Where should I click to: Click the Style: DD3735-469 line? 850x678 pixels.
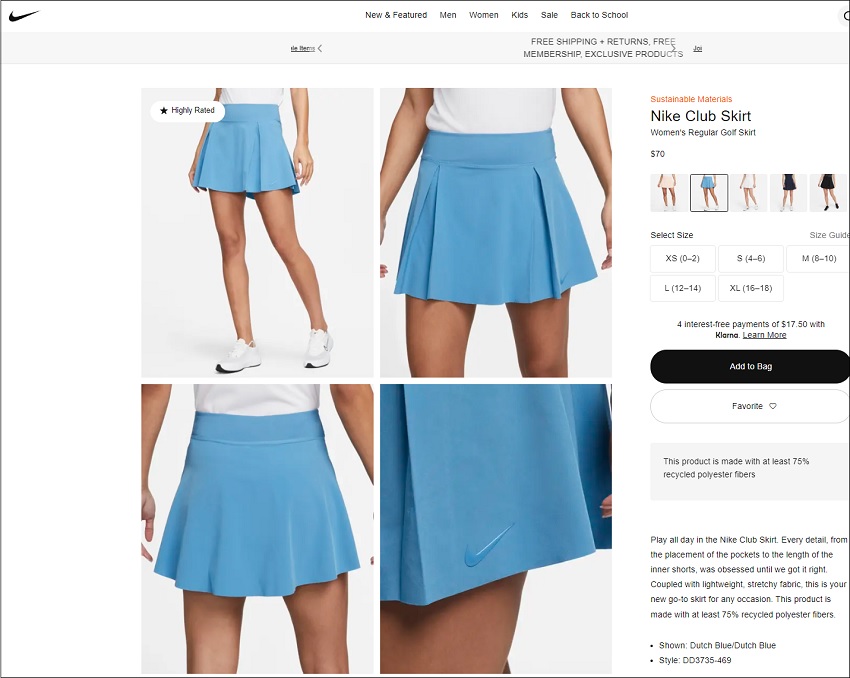pyautogui.click(x=695, y=660)
